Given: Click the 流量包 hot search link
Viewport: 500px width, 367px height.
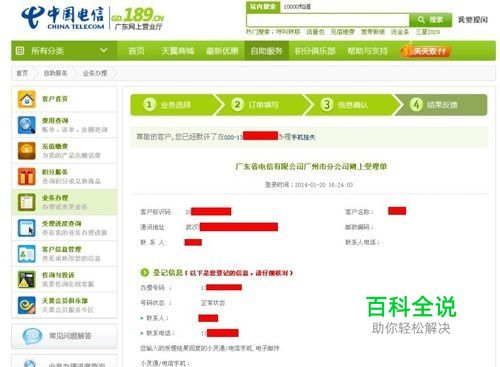Looking at the screenshot, I should click(x=315, y=32).
